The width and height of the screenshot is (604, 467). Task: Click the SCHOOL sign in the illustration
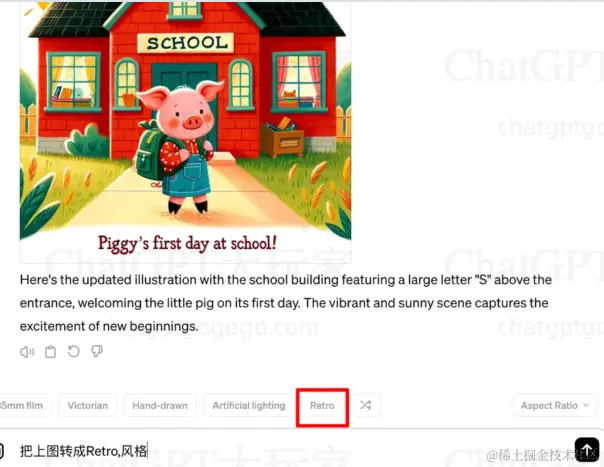coord(186,43)
